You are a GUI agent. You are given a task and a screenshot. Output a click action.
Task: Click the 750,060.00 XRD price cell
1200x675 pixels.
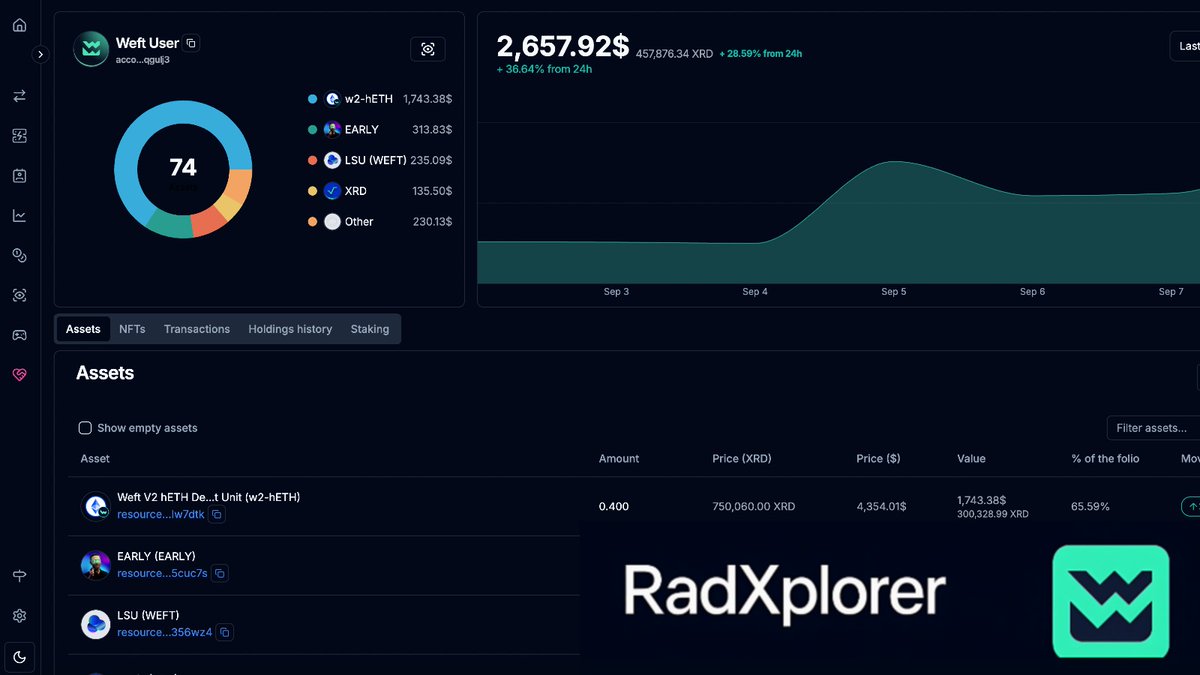pos(754,507)
